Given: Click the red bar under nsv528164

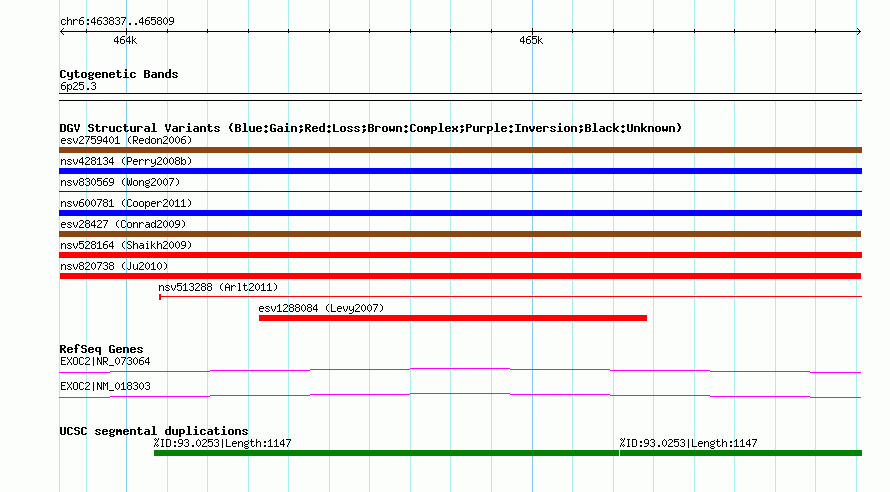Looking at the screenshot, I should tap(460, 255).
